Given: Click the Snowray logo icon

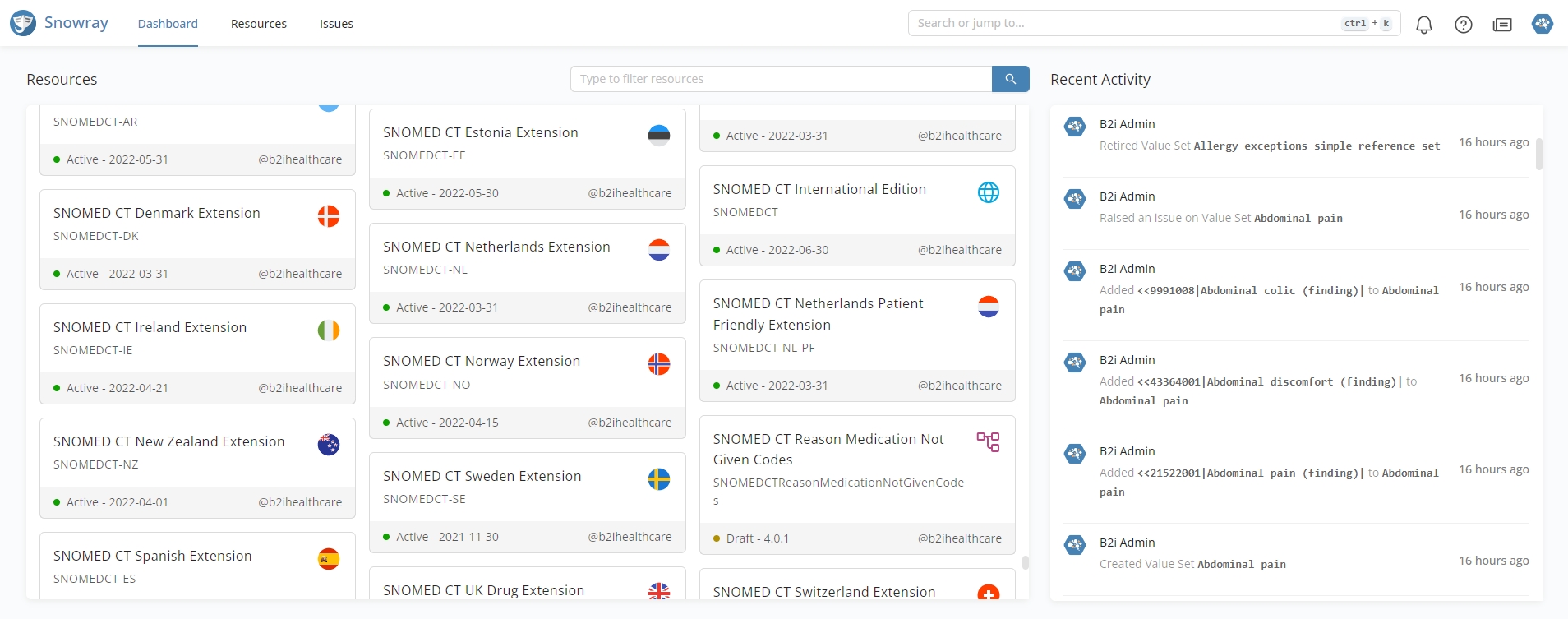Looking at the screenshot, I should (23, 23).
